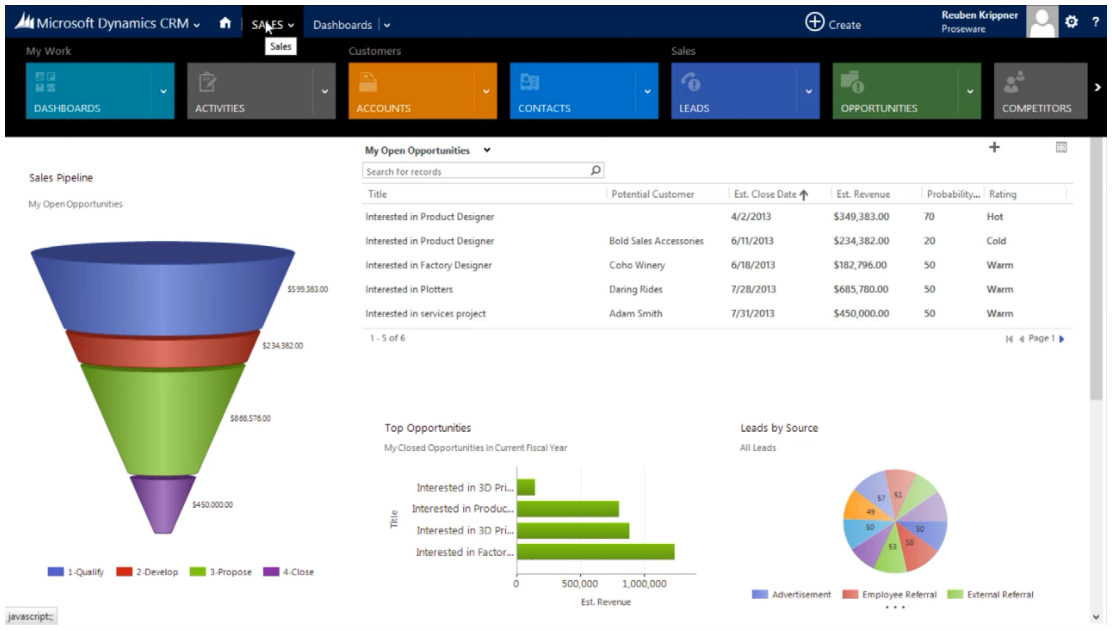Open the Opportunities tile
Screen dimensions: 1112x631
pyautogui.click(x=895, y=91)
